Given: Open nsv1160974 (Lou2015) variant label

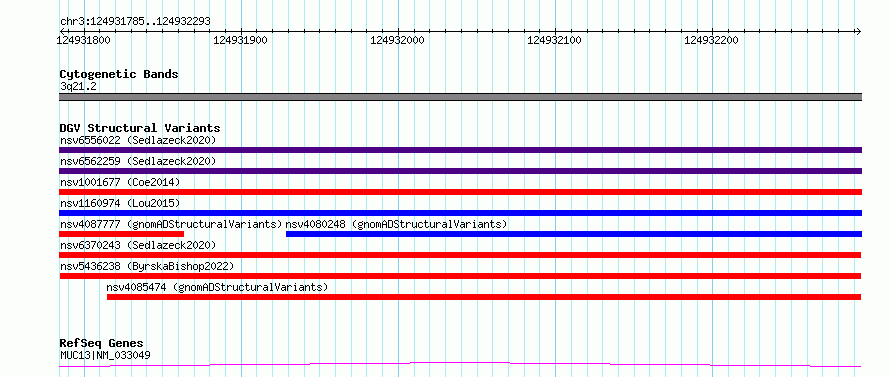Looking at the screenshot, I should (120, 203).
